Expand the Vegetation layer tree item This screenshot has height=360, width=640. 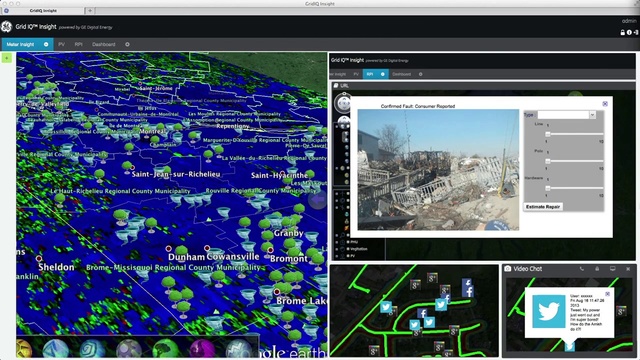(337, 249)
